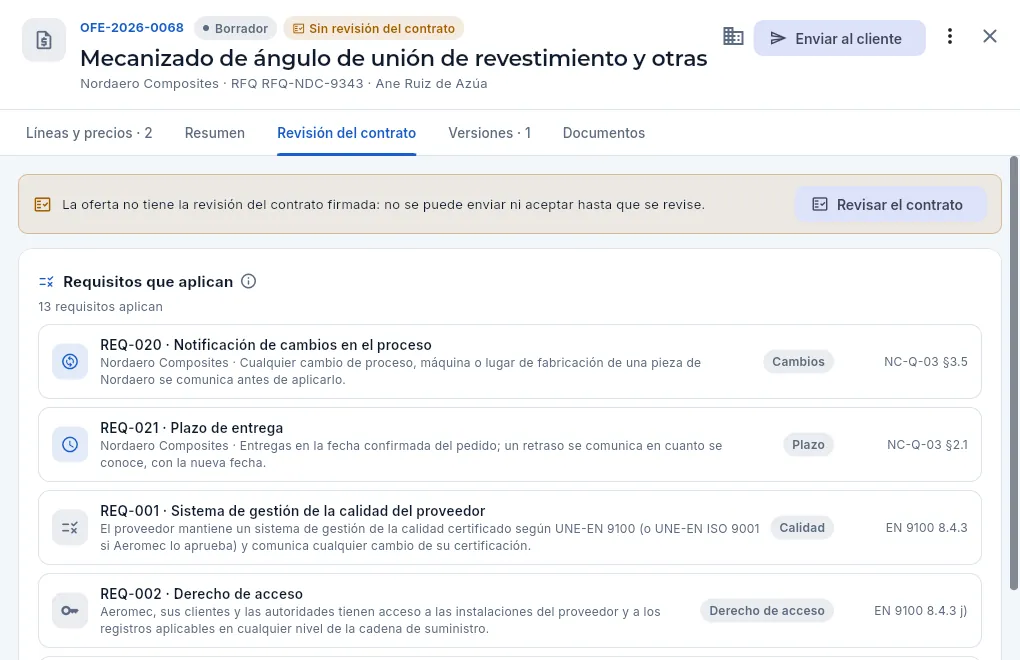Screen dimensions: 1020x660
Task: Click reference EN 9100 8.4.3 on REQ-001
Action: coord(926,528)
